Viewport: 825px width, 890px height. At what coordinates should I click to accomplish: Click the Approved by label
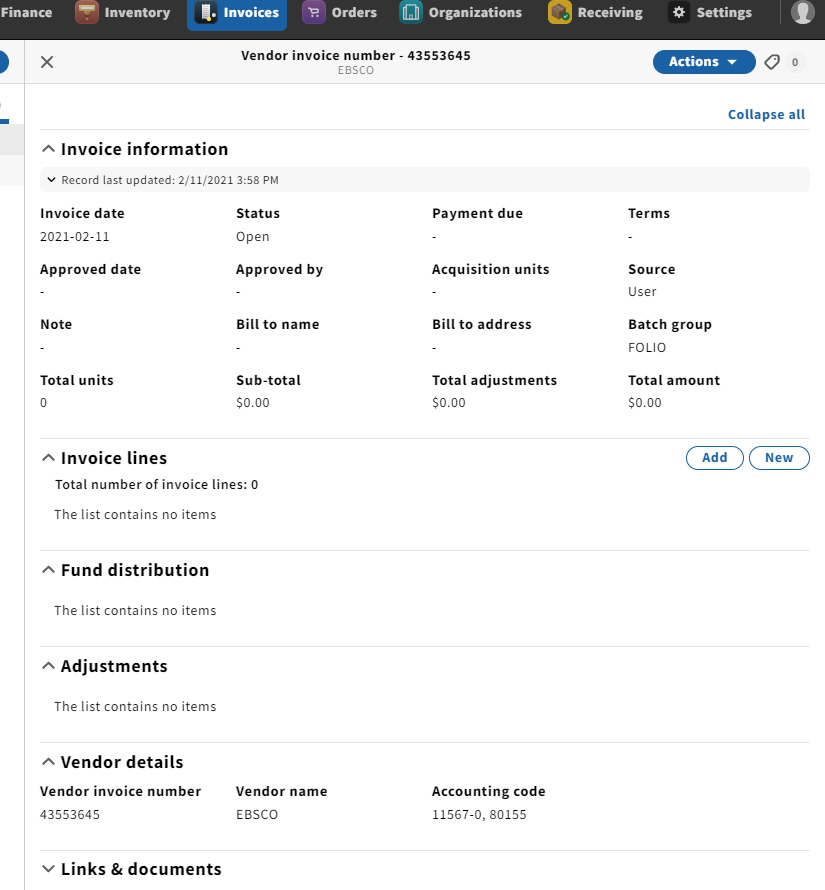[279, 269]
